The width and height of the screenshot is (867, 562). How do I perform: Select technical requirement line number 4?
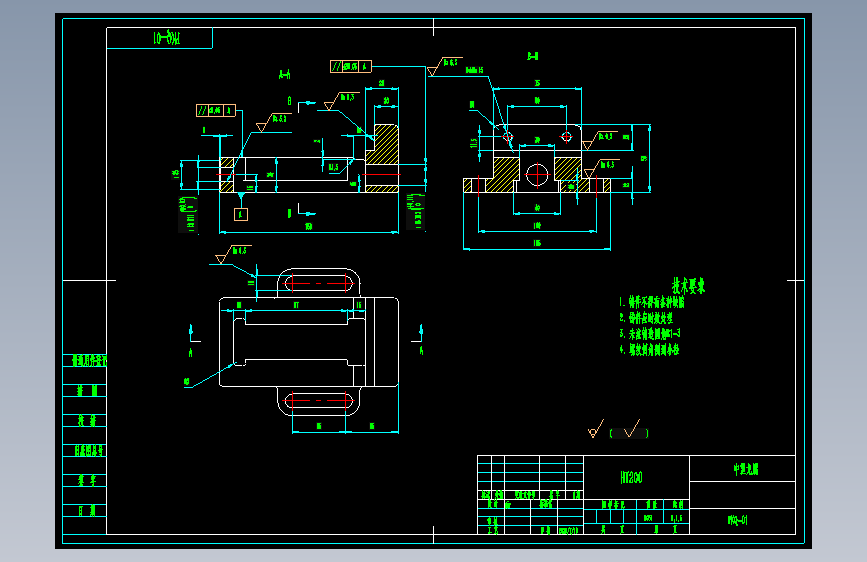click(x=649, y=350)
